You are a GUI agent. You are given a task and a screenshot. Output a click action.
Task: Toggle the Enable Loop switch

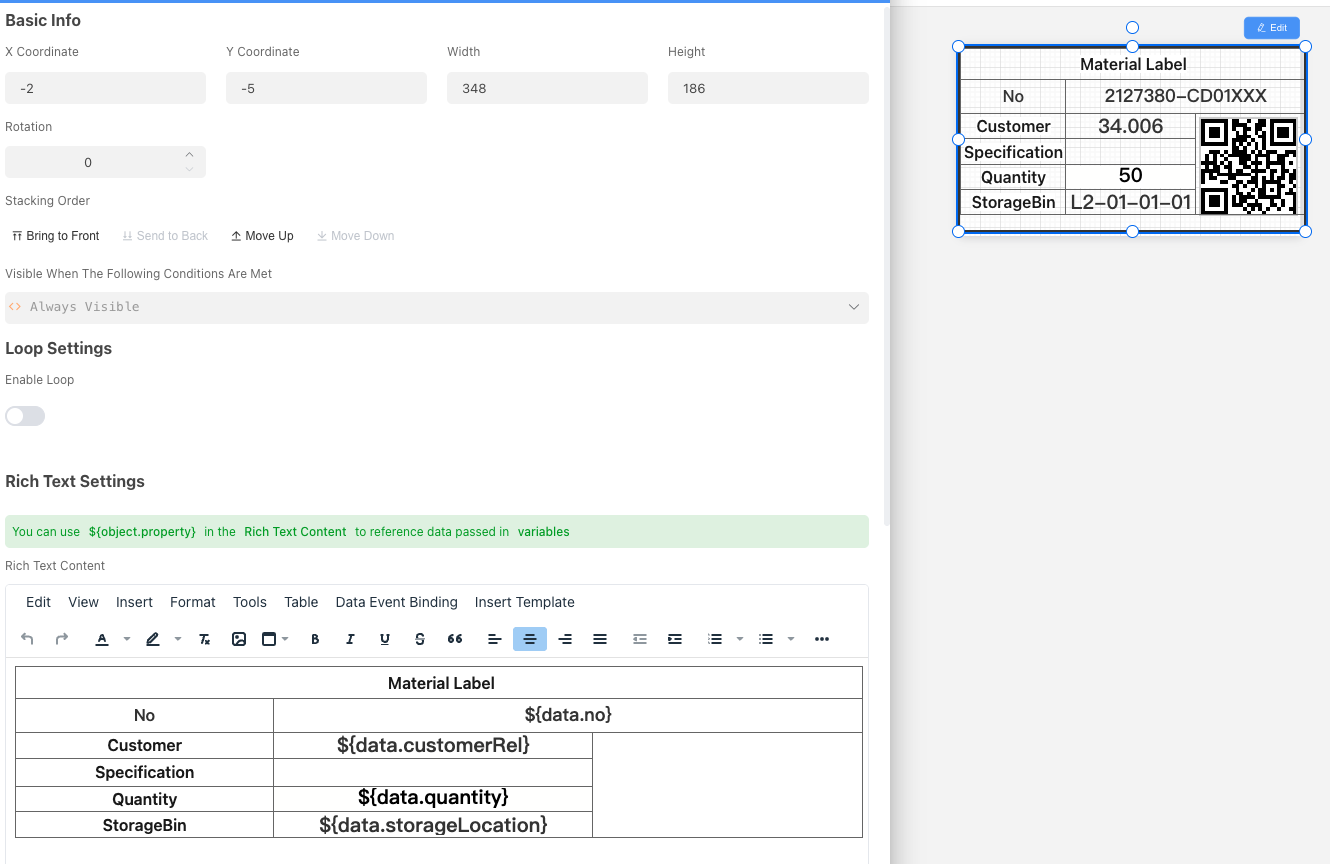coord(25,416)
